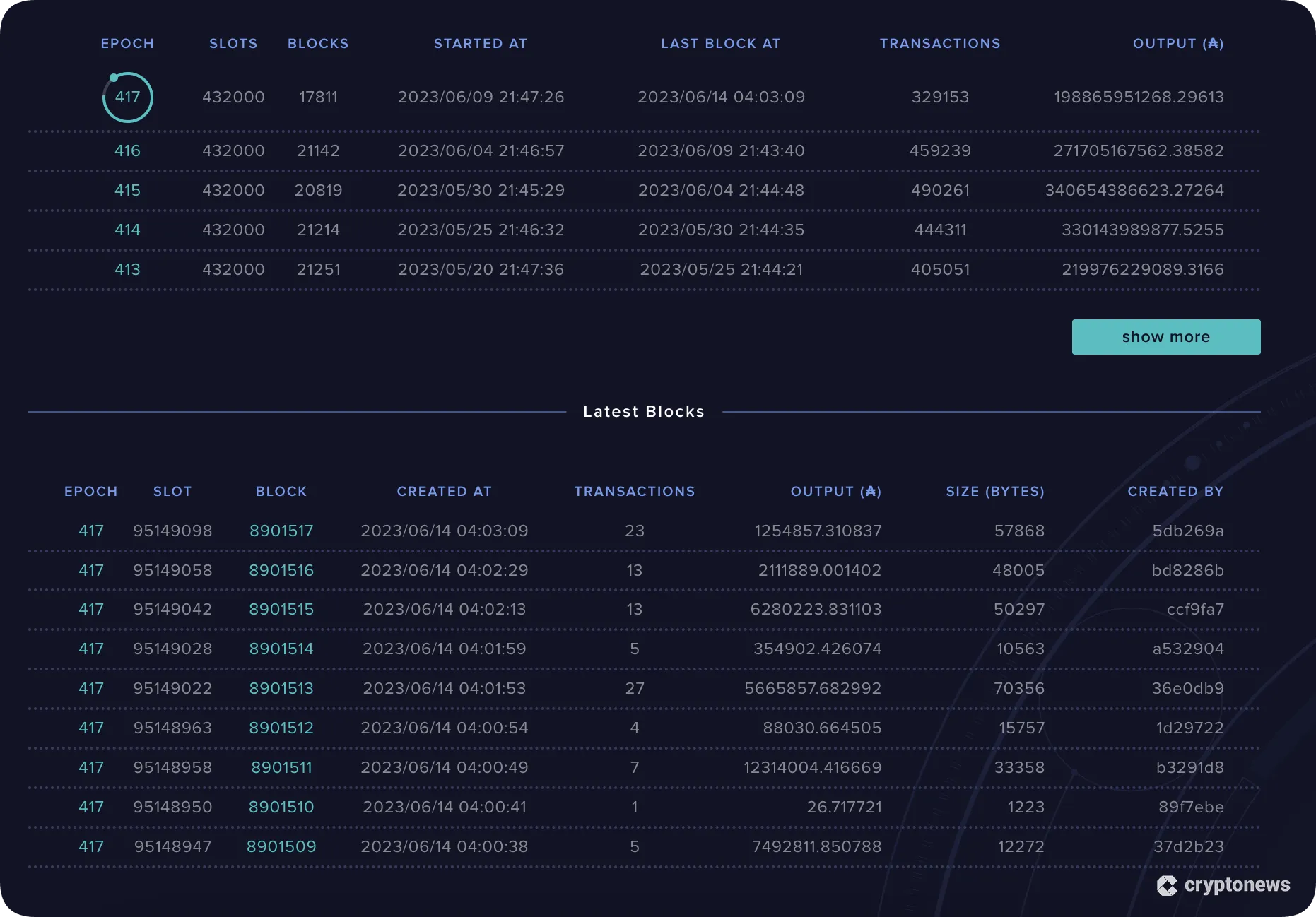
Task: Select epoch 417 in the Latest Blocks table
Action: pyautogui.click(x=91, y=531)
